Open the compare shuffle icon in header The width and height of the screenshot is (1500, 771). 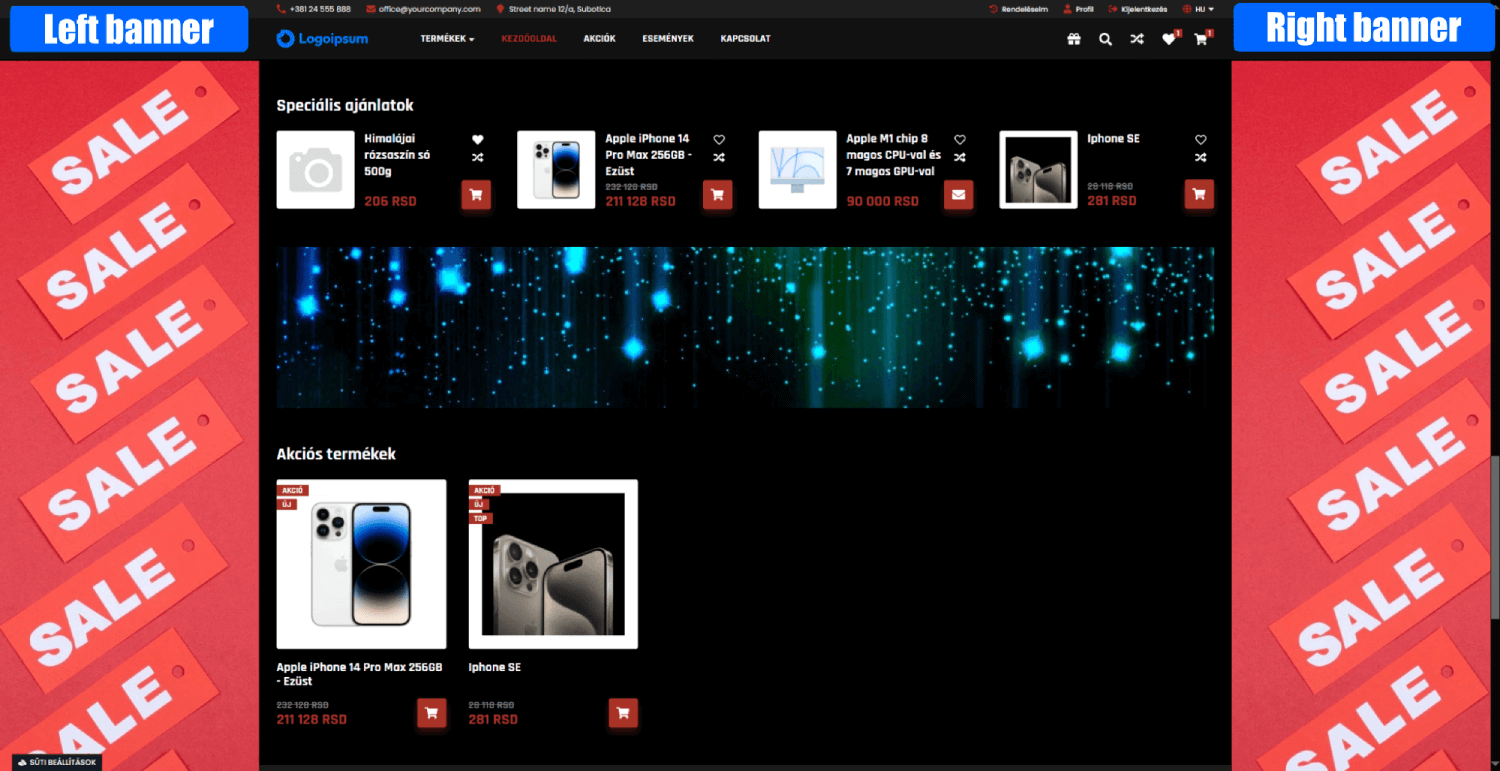point(1137,39)
